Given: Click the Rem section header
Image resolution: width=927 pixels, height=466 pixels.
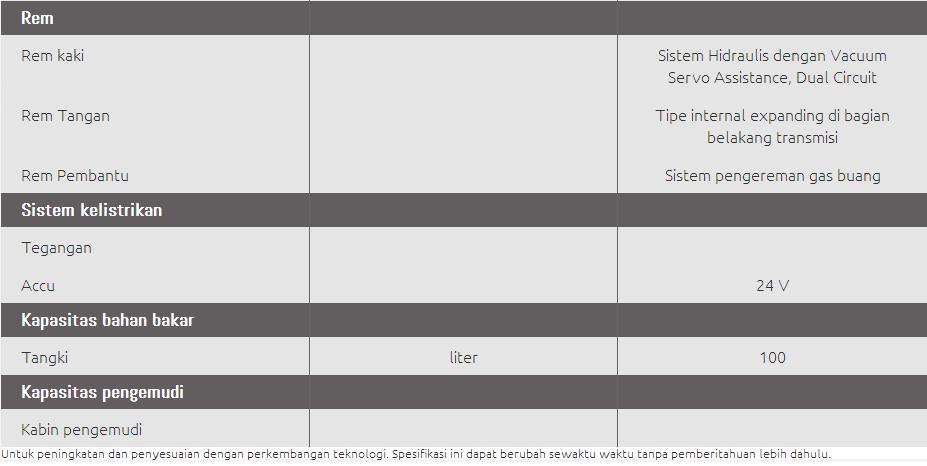Looking at the screenshot, I should click(x=37, y=18).
